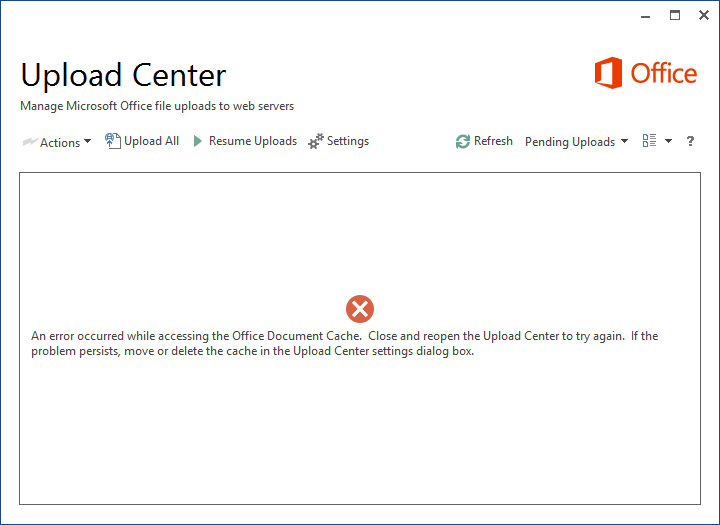Click the Settings text label
This screenshot has width=720, height=525.
click(347, 141)
